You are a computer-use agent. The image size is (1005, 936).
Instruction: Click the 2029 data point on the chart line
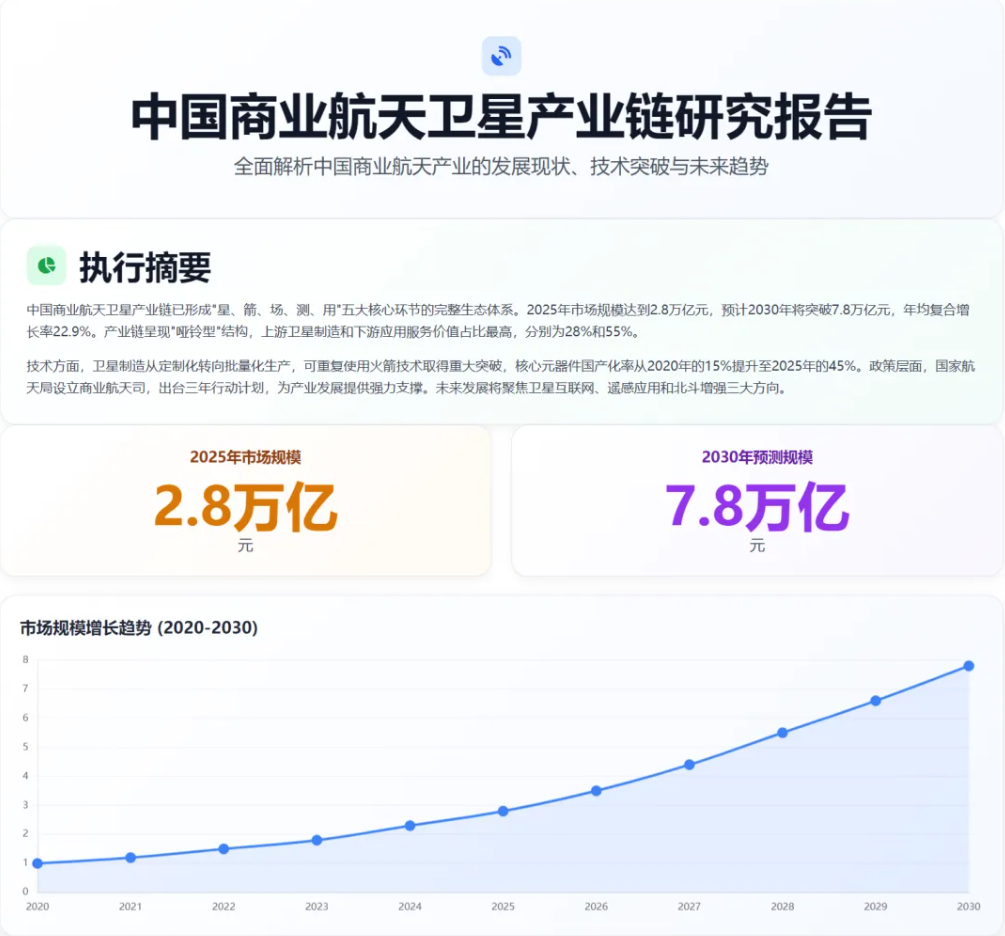pyautogui.click(x=876, y=701)
